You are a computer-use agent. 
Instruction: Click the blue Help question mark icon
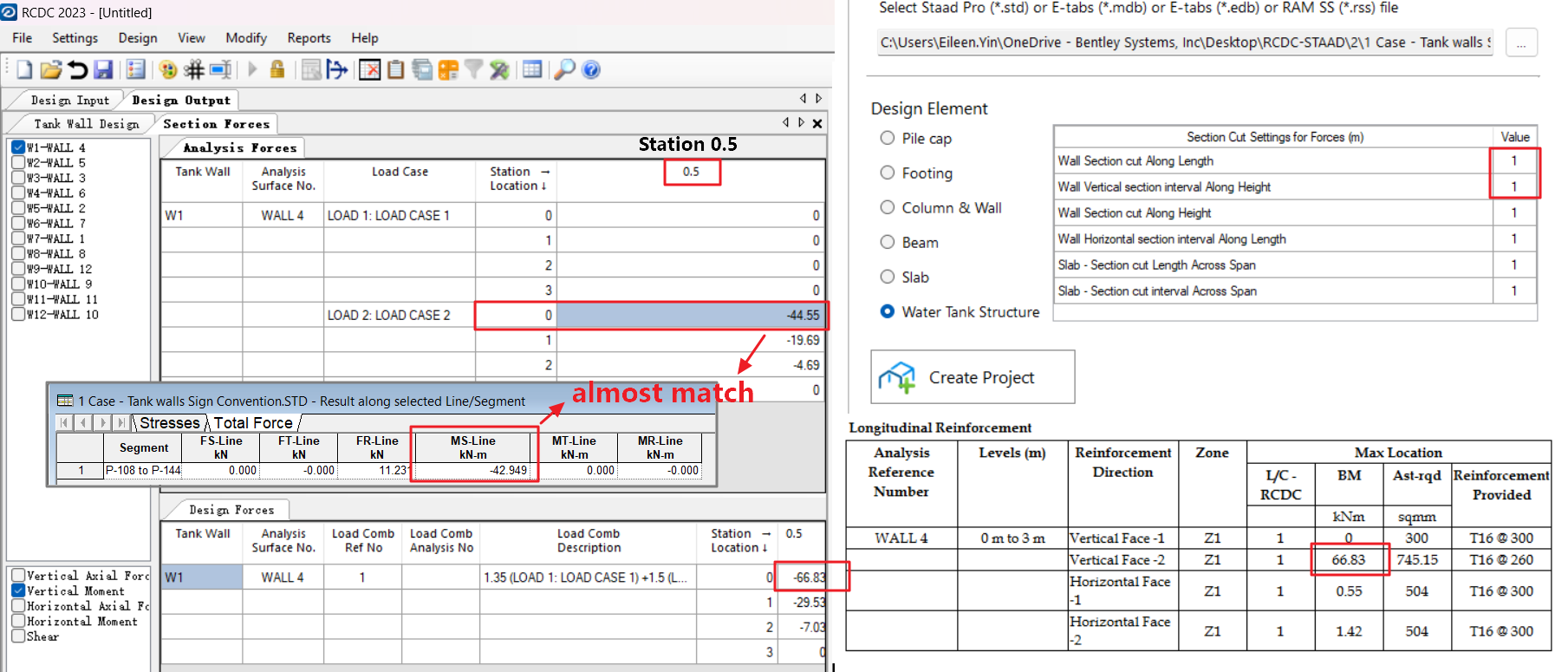tap(591, 70)
